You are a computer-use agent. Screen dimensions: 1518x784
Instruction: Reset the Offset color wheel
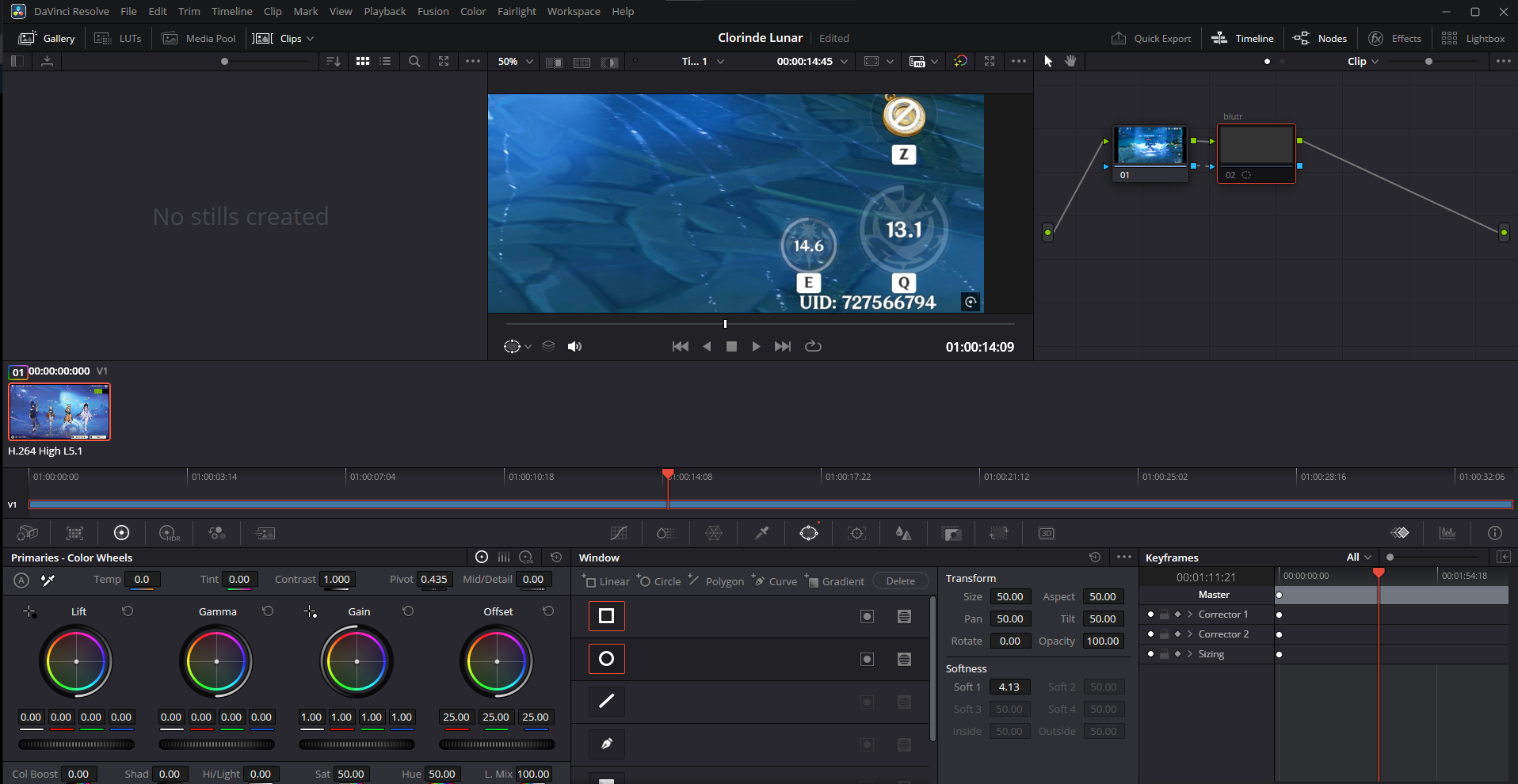[x=548, y=611]
